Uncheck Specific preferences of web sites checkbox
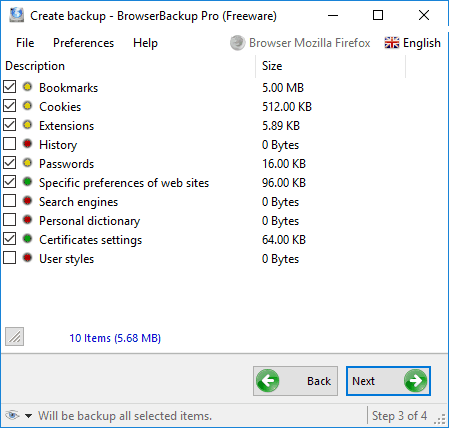This screenshot has height=428, width=449. pyautogui.click(x=10, y=182)
